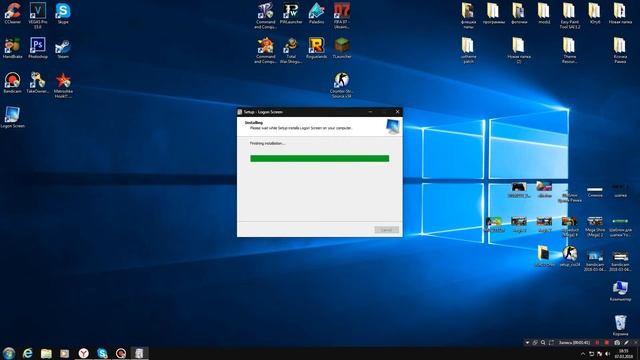Open the Photoshop desktop shortcut
Viewport: 640px width, 360px height.
(x=38, y=48)
